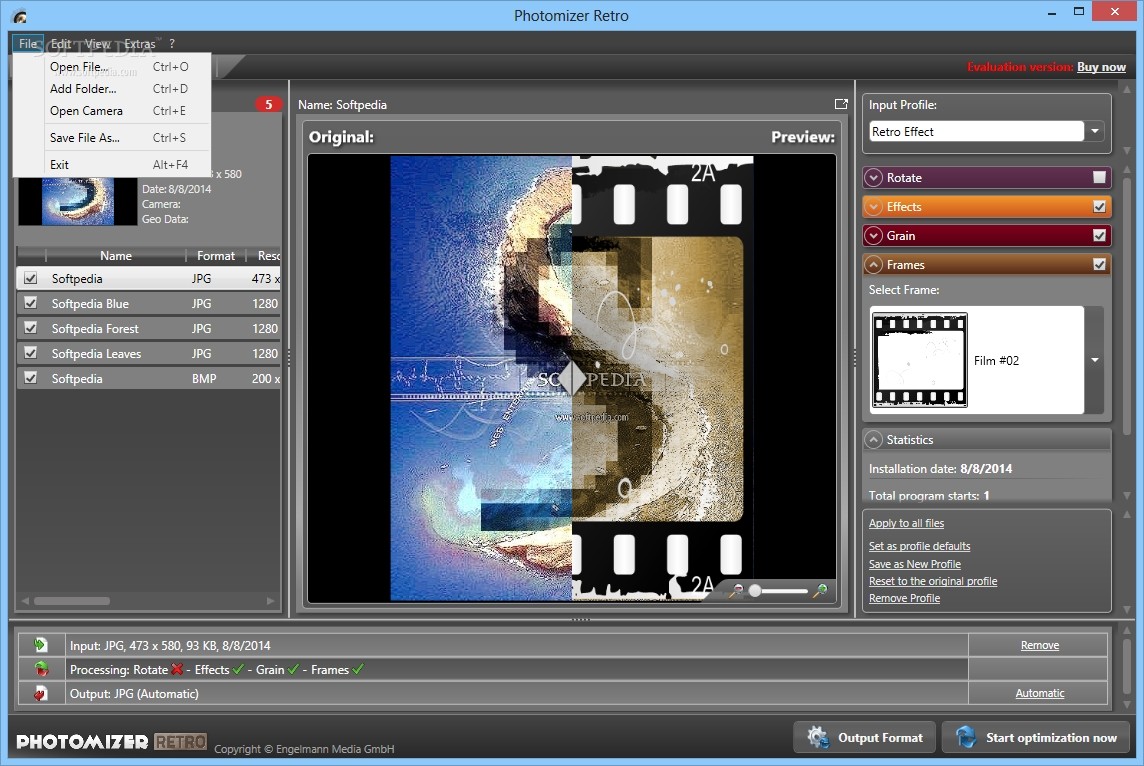This screenshot has height=766, width=1144.
Task: Uncheck the Softpedia JPG file checkbox
Action: pyautogui.click(x=31, y=278)
